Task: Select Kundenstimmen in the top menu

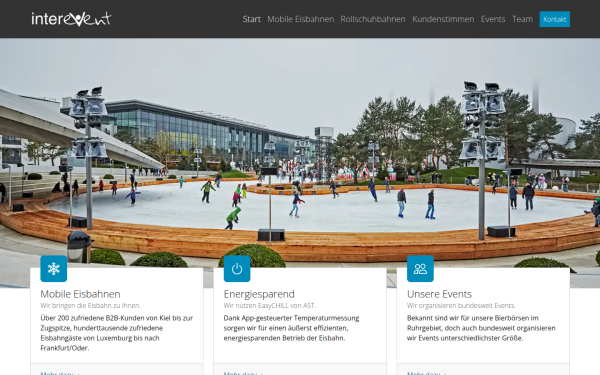Action: (443, 19)
